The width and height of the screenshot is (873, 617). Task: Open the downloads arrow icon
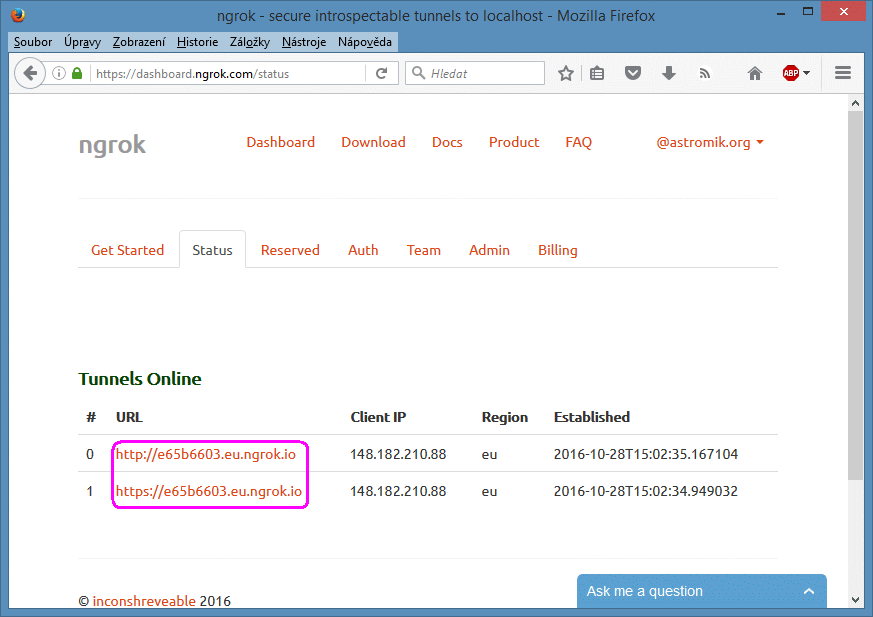669,73
